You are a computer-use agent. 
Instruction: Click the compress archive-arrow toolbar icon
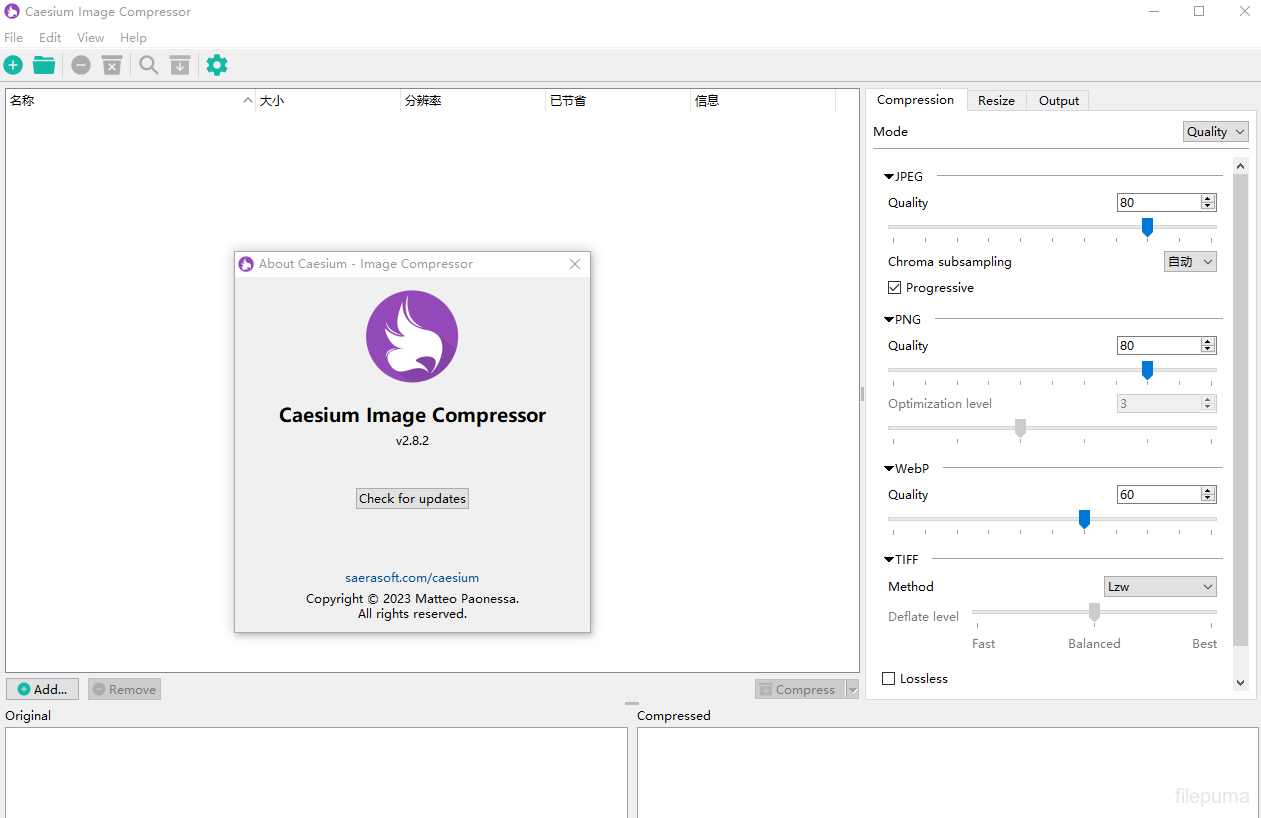(x=180, y=65)
